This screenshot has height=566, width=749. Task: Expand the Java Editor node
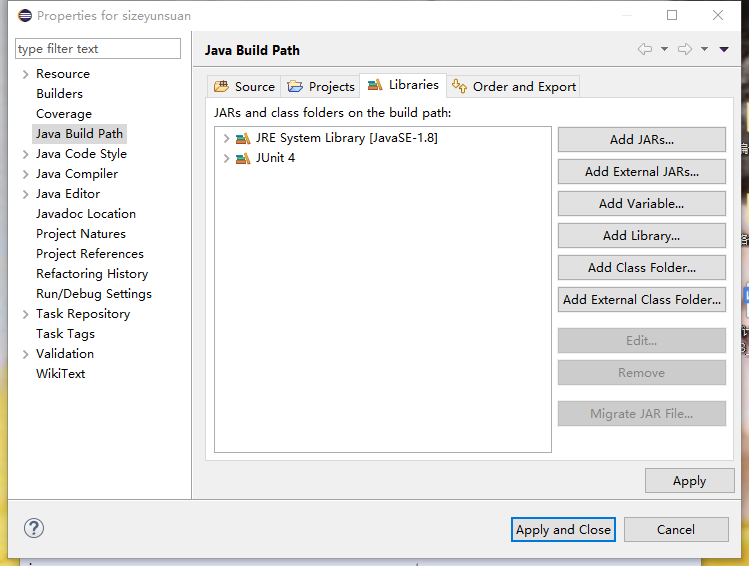point(26,194)
